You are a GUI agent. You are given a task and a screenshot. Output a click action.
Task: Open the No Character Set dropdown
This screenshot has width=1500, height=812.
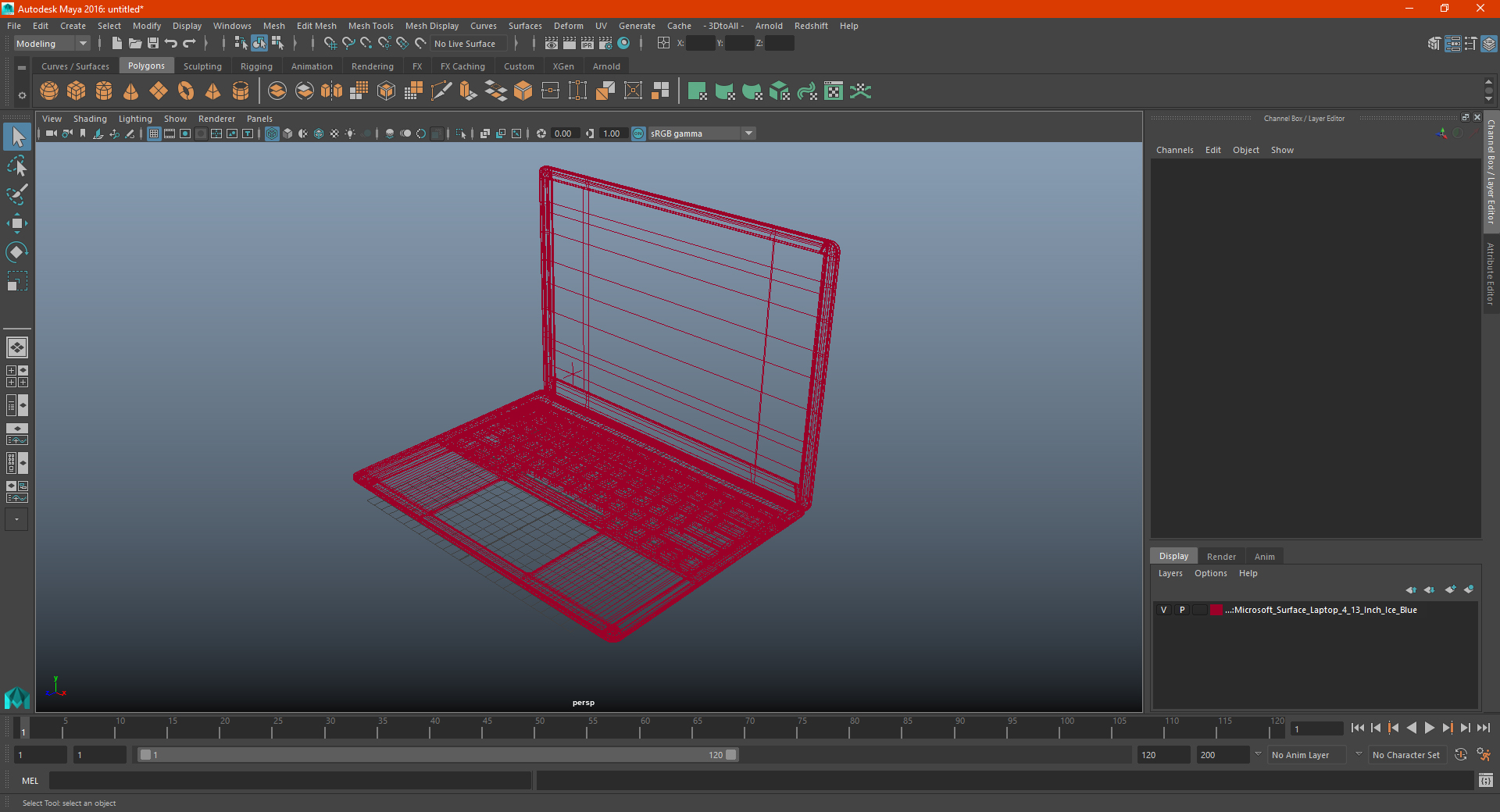pyautogui.click(x=1409, y=755)
